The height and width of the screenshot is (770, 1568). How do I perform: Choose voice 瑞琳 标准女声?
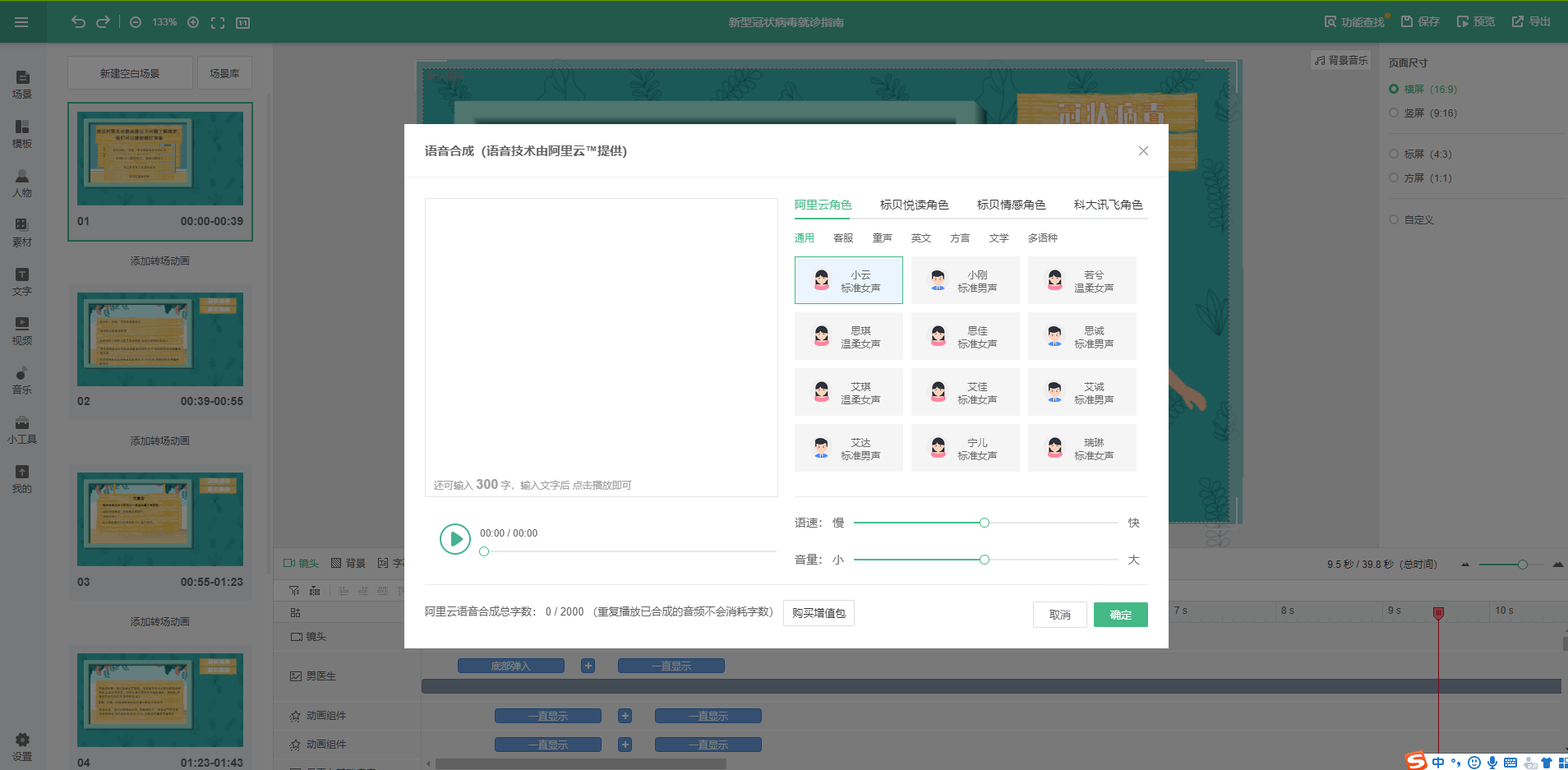click(1082, 448)
